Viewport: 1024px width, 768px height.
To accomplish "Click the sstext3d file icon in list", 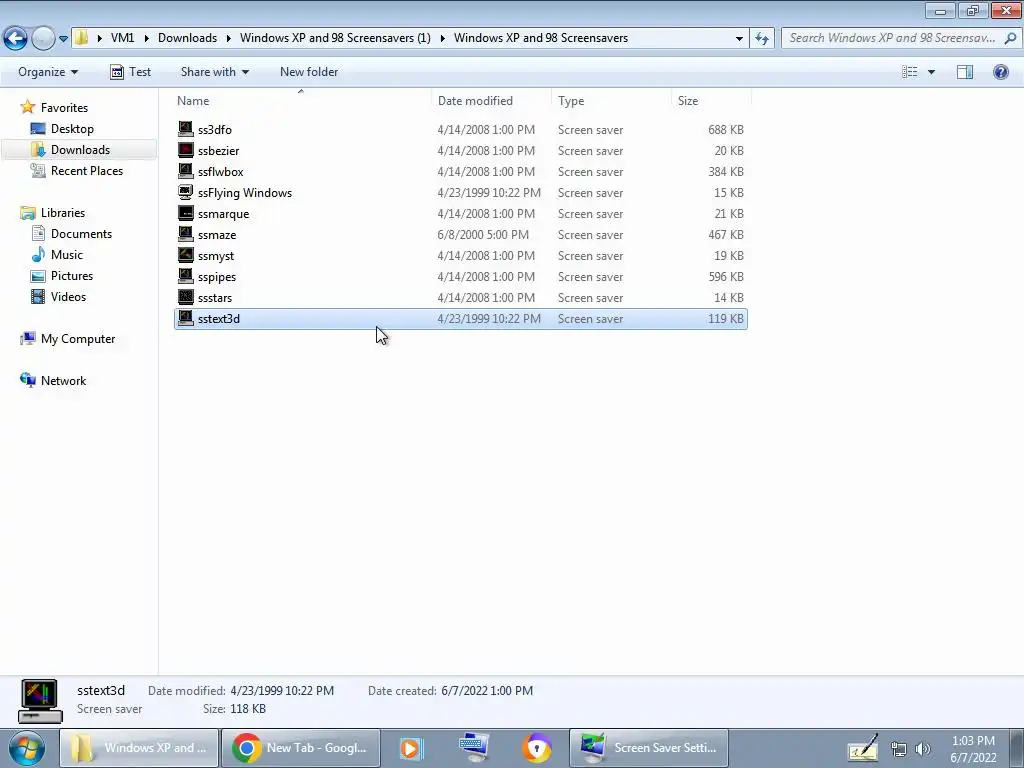I will coord(186,318).
